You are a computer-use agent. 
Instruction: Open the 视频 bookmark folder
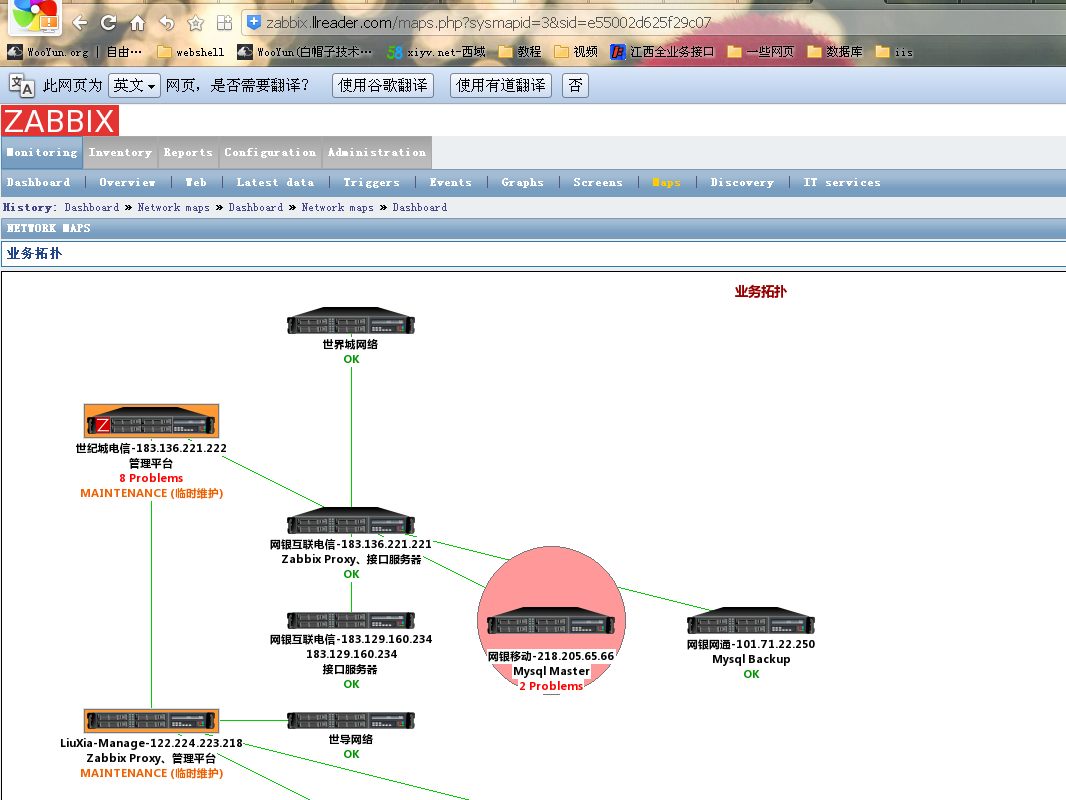tap(576, 52)
